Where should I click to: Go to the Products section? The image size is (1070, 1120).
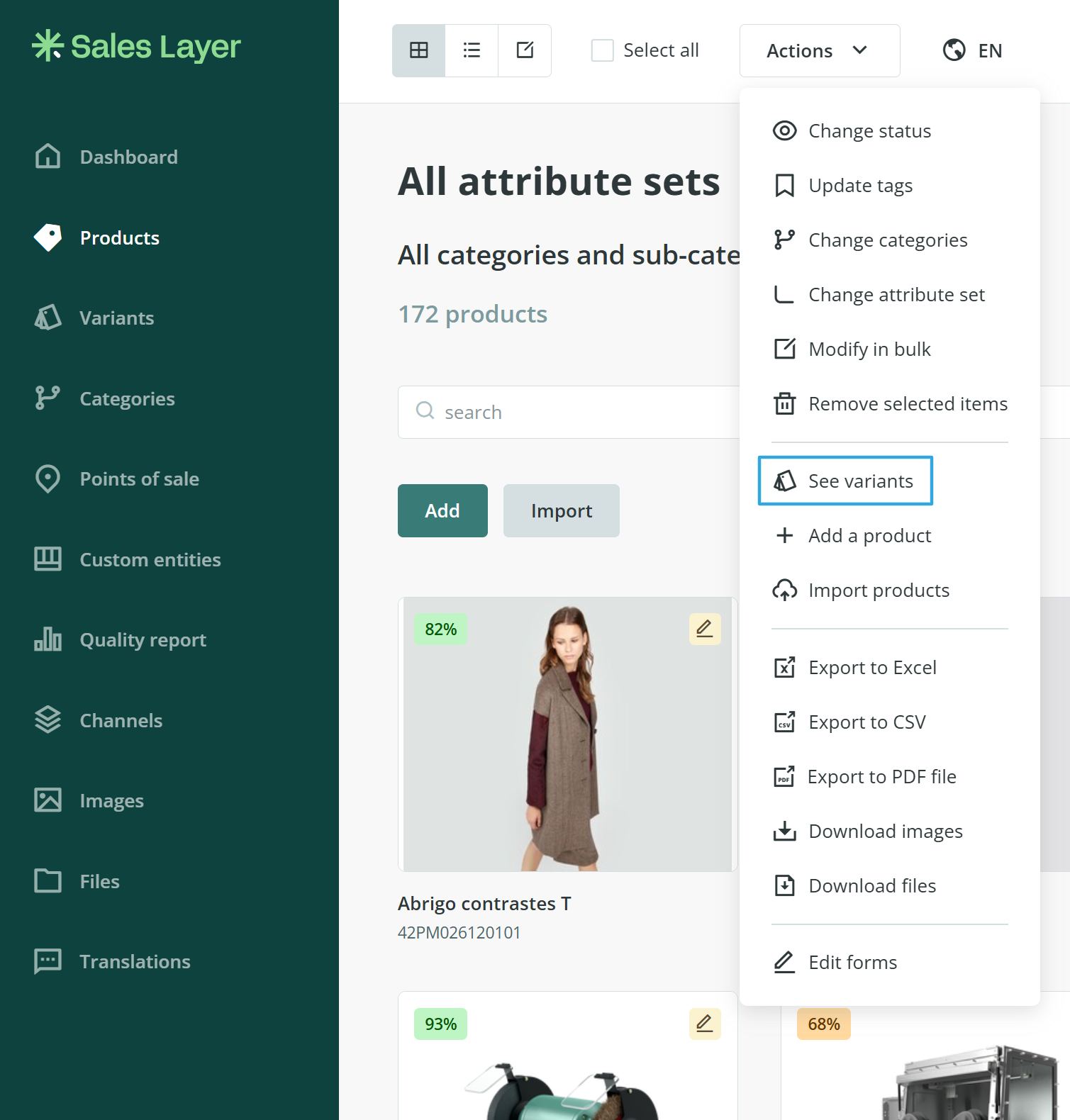pyautogui.click(x=97, y=237)
